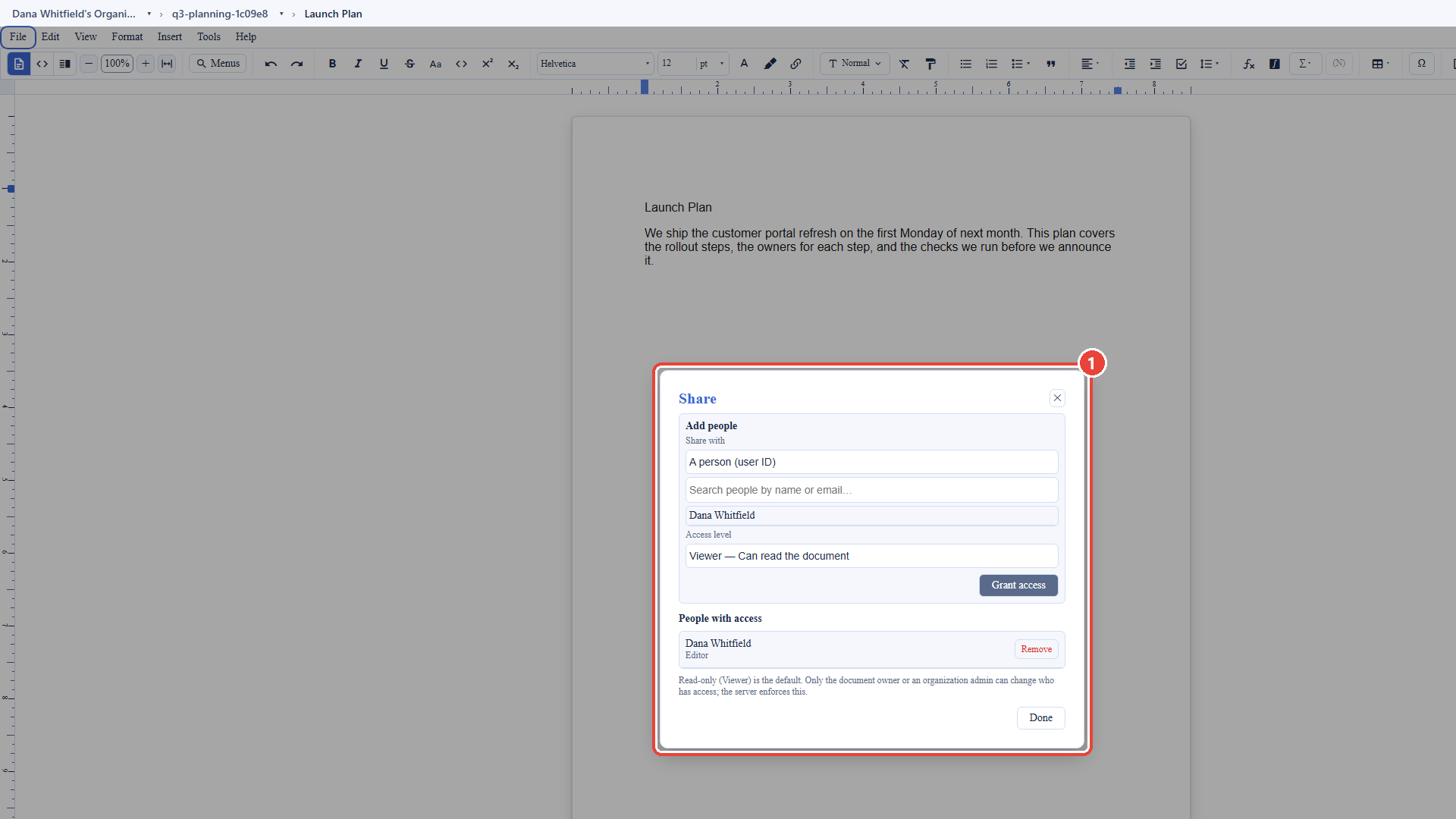Click the font size field showing 12
The width and height of the screenshot is (1456, 819).
click(676, 64)
